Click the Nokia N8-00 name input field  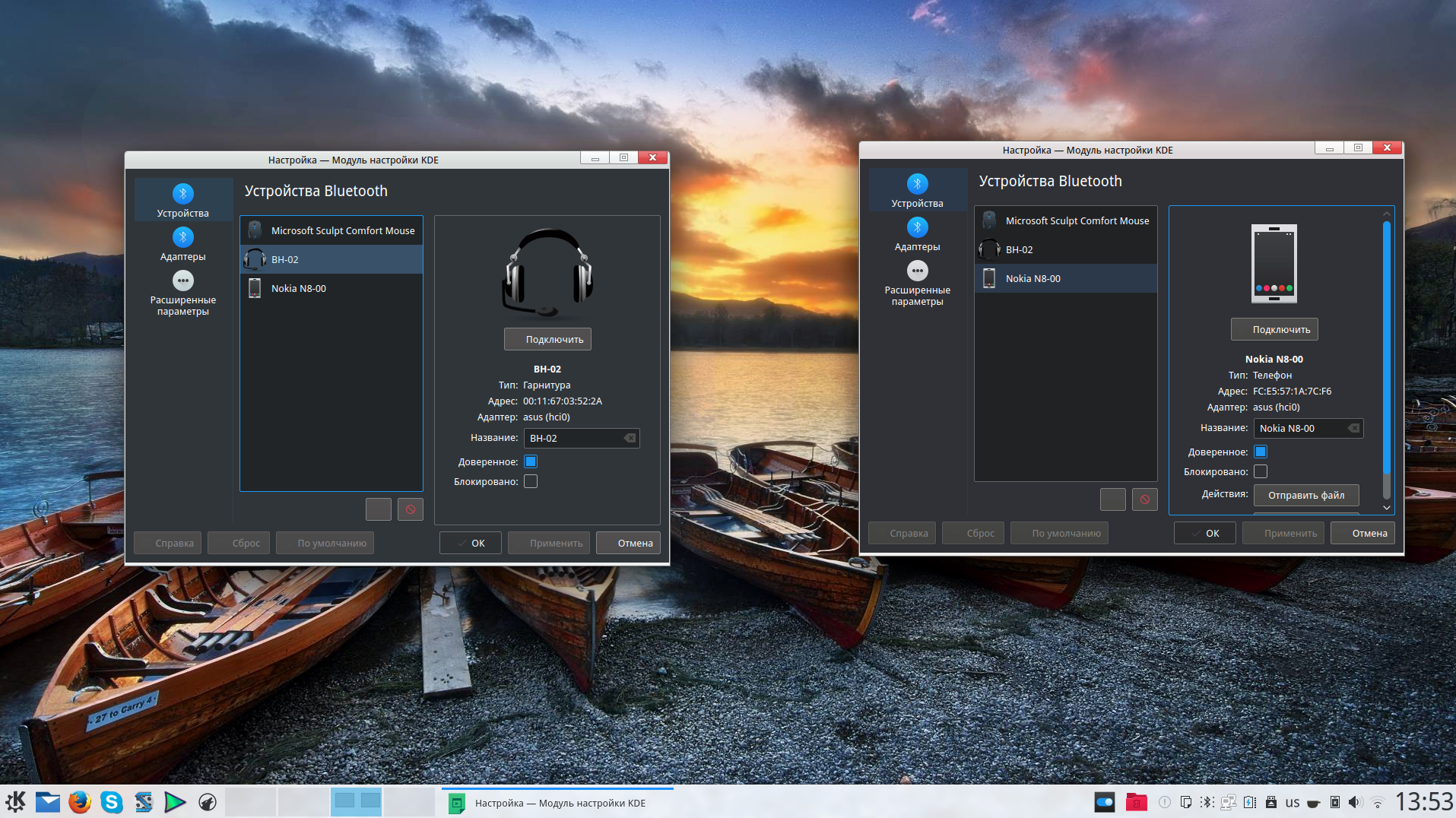click(x=1300, y=428)
